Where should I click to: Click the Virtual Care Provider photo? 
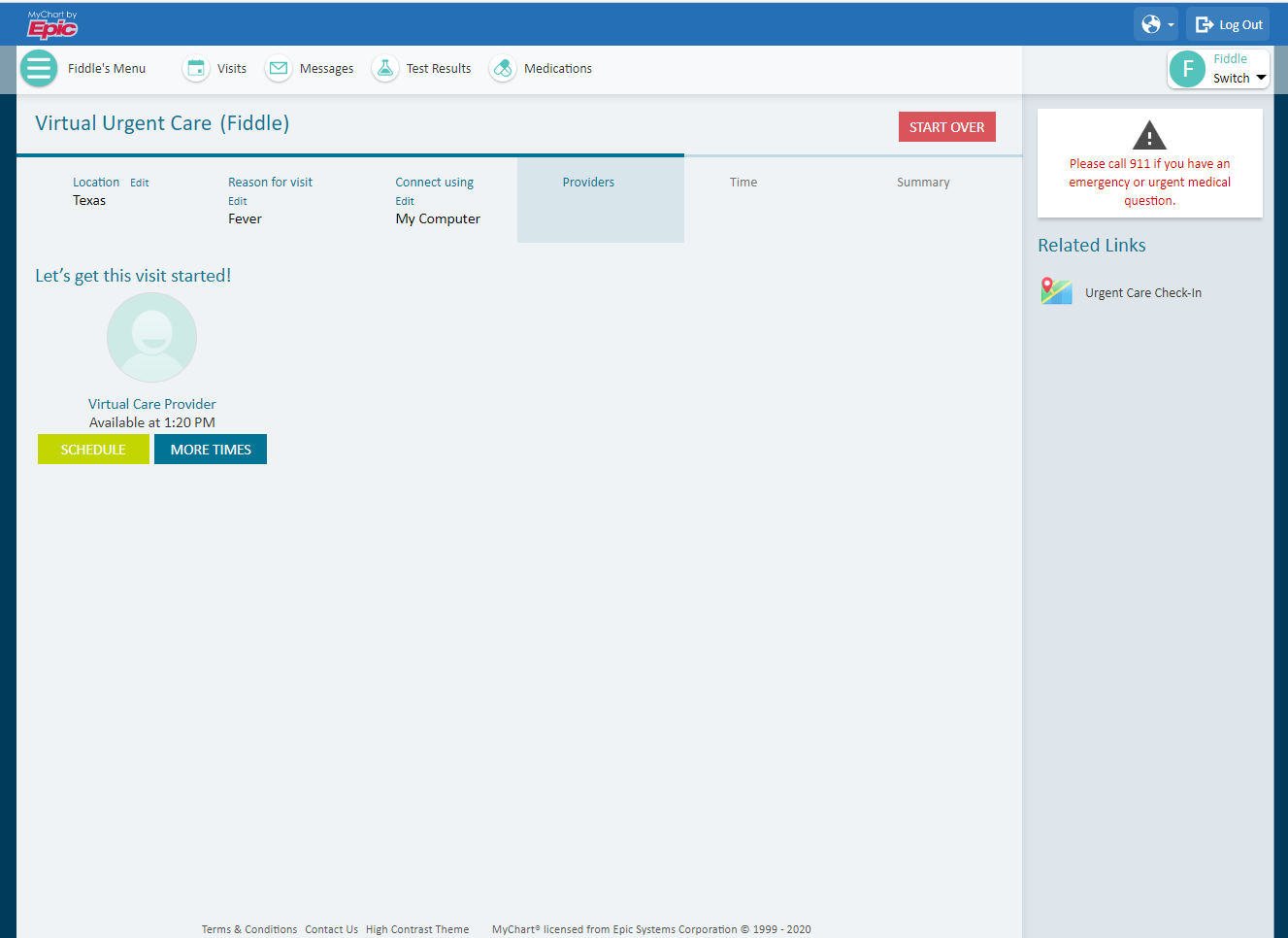point(151,338)
